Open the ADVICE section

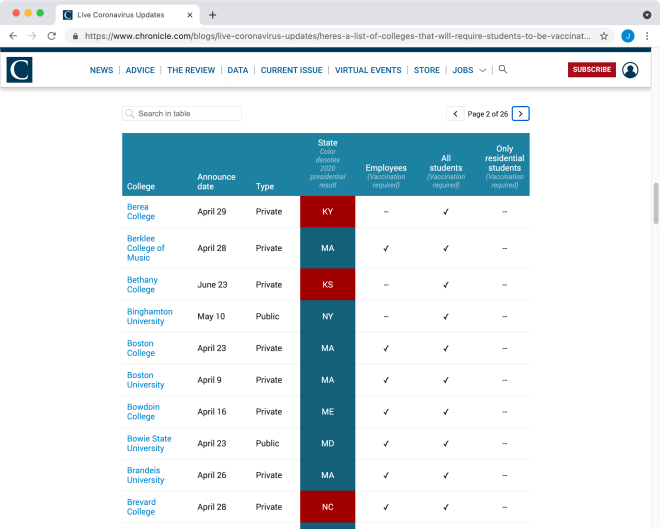pos(140,70)
